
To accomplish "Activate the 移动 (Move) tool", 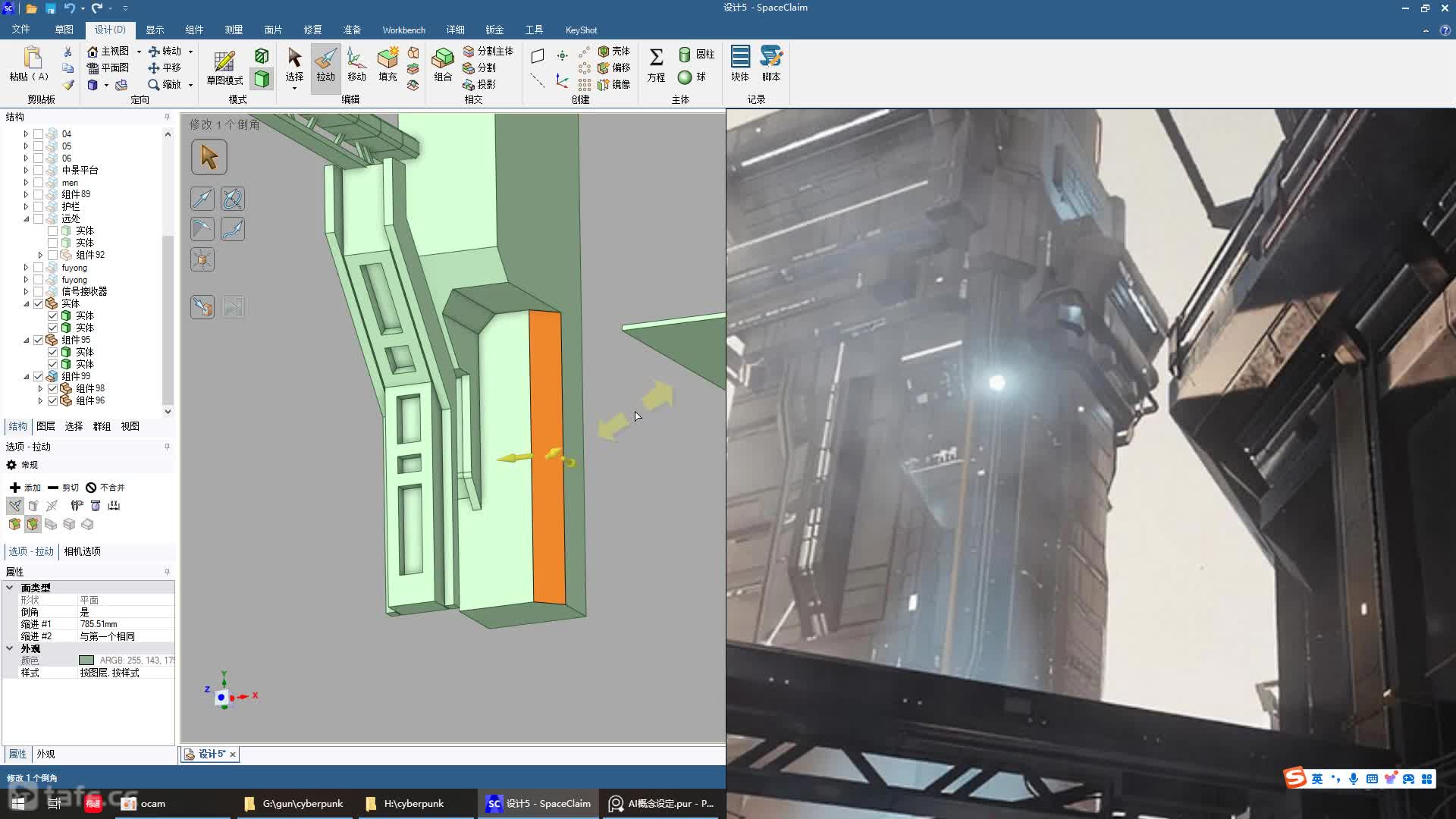I will tap(356, 65).
